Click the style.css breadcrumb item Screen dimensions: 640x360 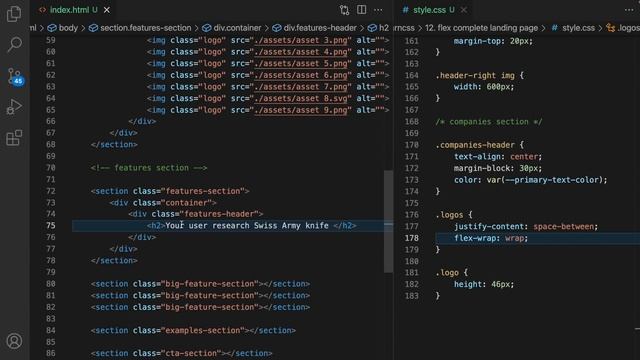point(573,28)
